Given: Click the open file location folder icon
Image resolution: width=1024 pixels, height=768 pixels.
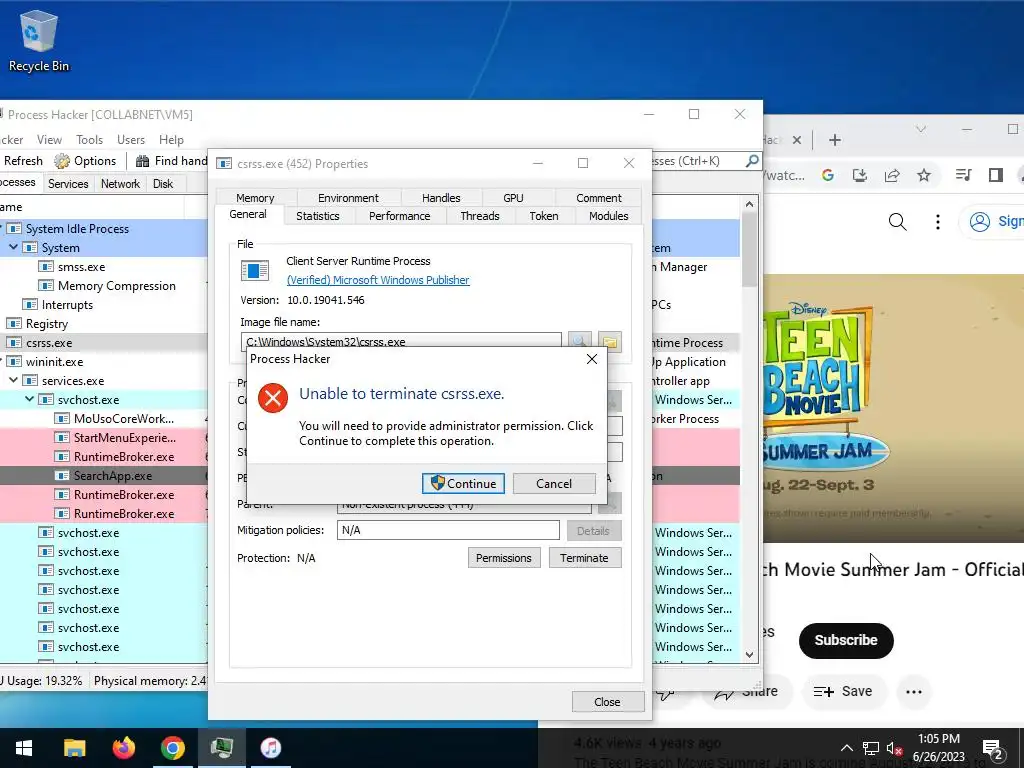Looking at the screenshot, I should (609, 342).
